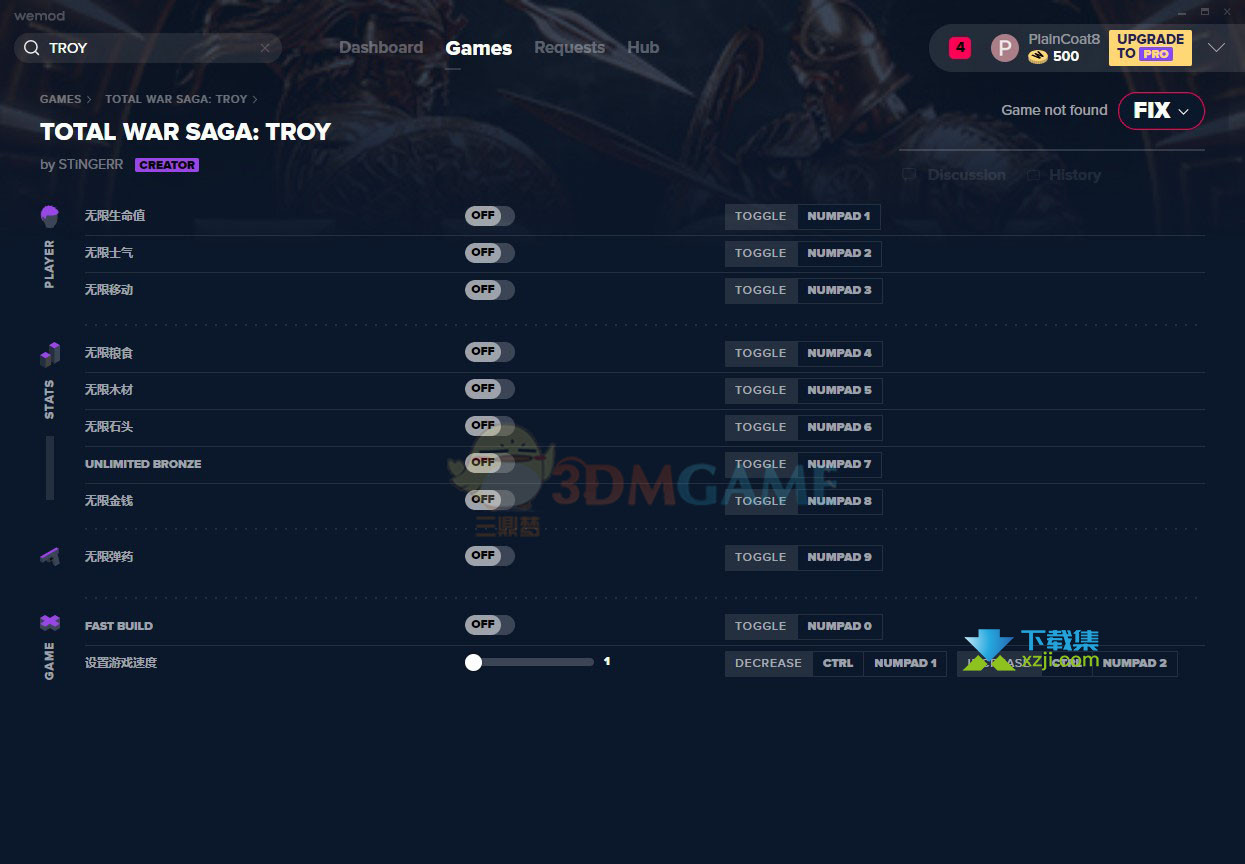Open creator STiNGERR profile link
This screenshot has width=1245, height=864.
tap(91, 165)
